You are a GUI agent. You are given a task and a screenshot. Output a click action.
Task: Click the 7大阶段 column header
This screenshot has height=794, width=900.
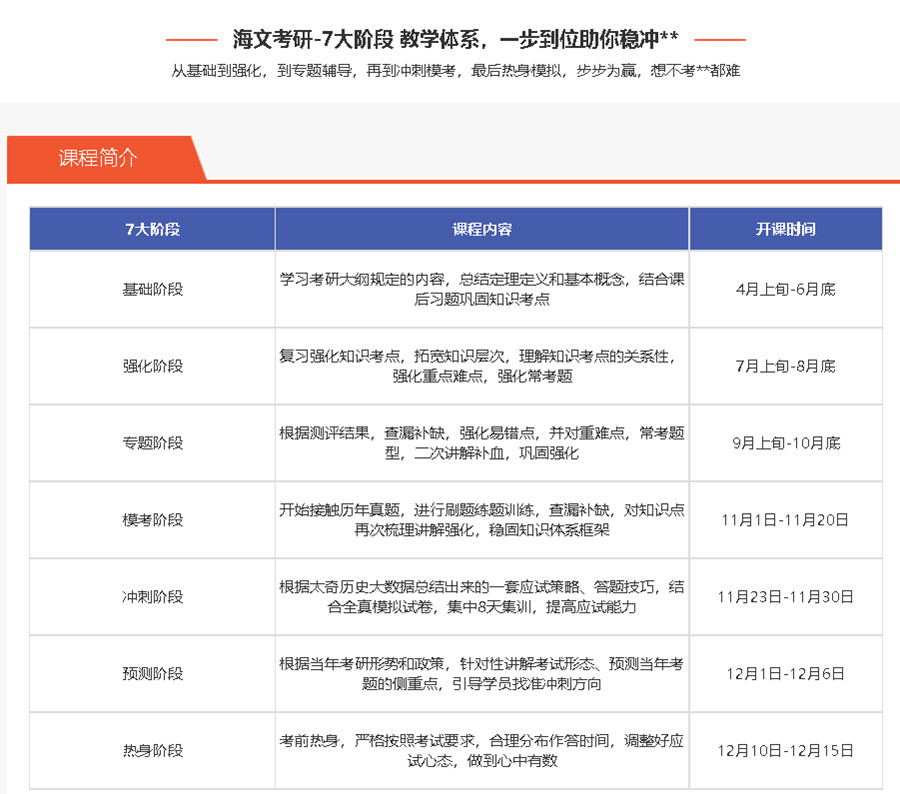(x=151, y=229)
